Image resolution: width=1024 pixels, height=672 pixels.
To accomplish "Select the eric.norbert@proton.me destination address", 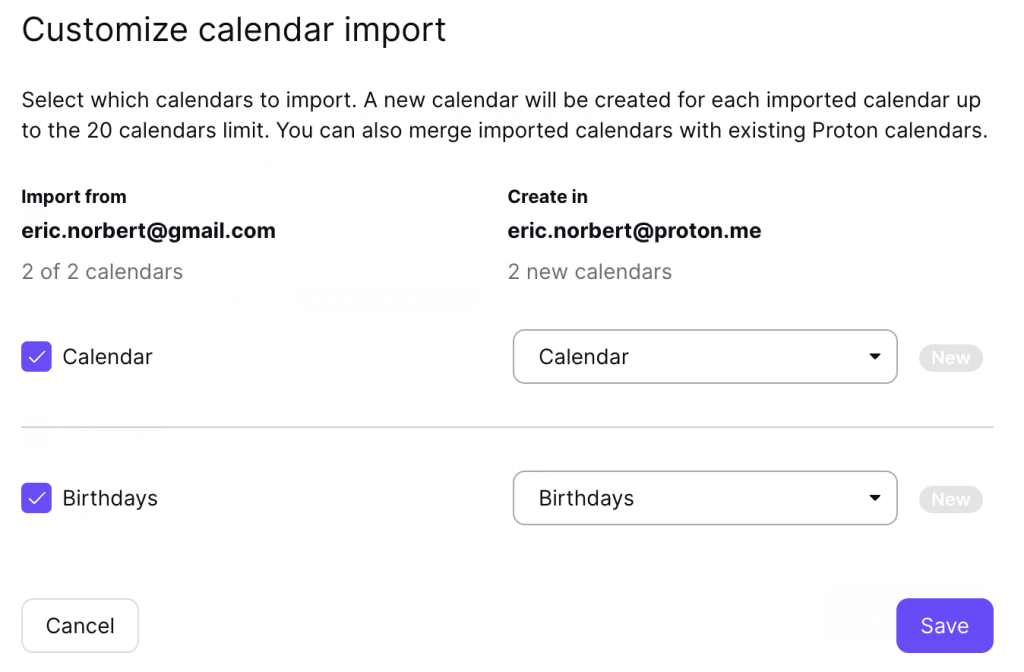I will click(x=634, y=231).
